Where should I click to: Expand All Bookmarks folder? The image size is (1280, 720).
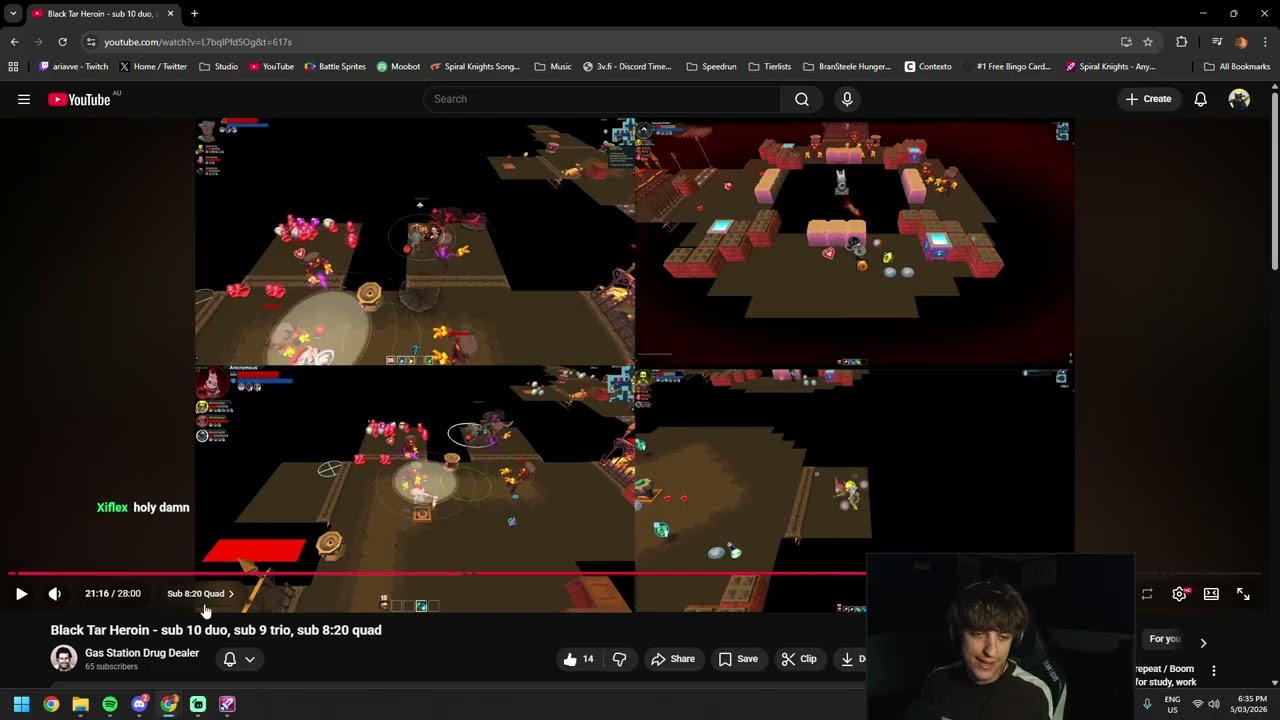1237,67
